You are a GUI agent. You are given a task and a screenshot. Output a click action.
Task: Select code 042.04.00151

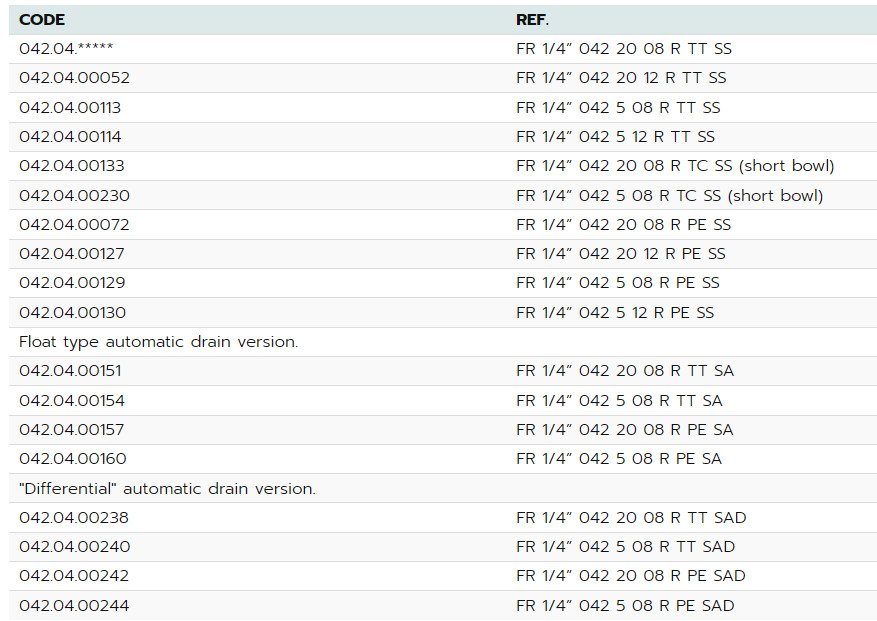pyautogui.click(x=70, y=371)
